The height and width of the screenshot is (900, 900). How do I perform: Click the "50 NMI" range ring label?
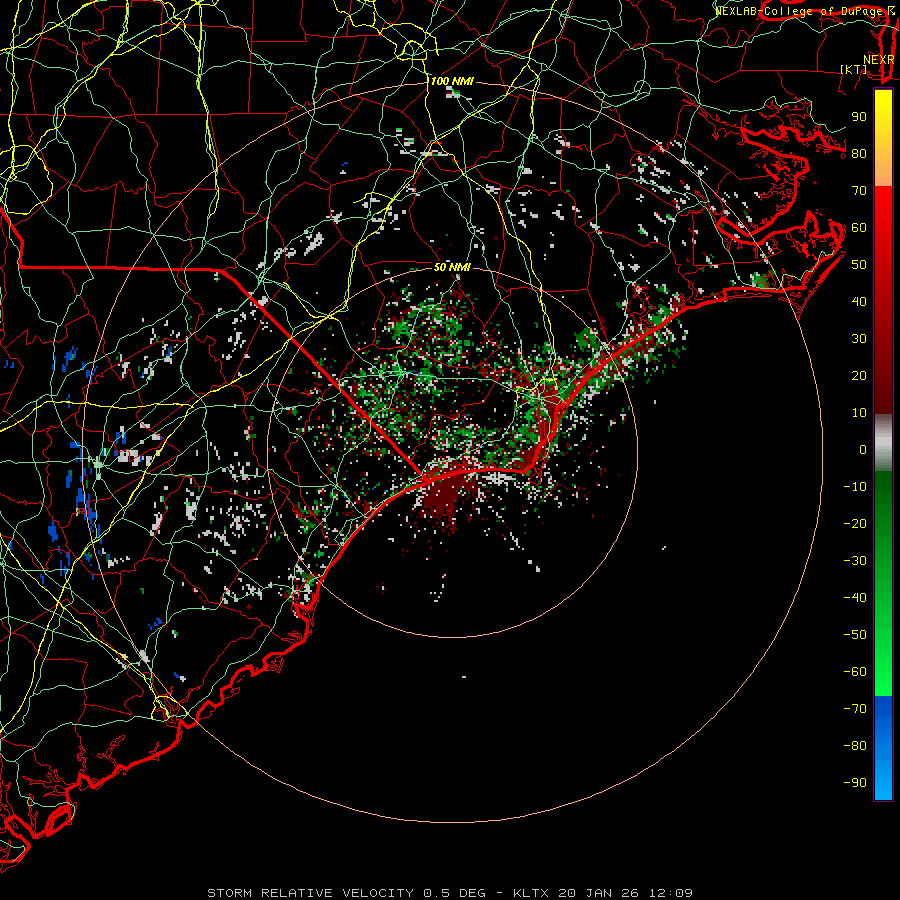coord(452,267)
